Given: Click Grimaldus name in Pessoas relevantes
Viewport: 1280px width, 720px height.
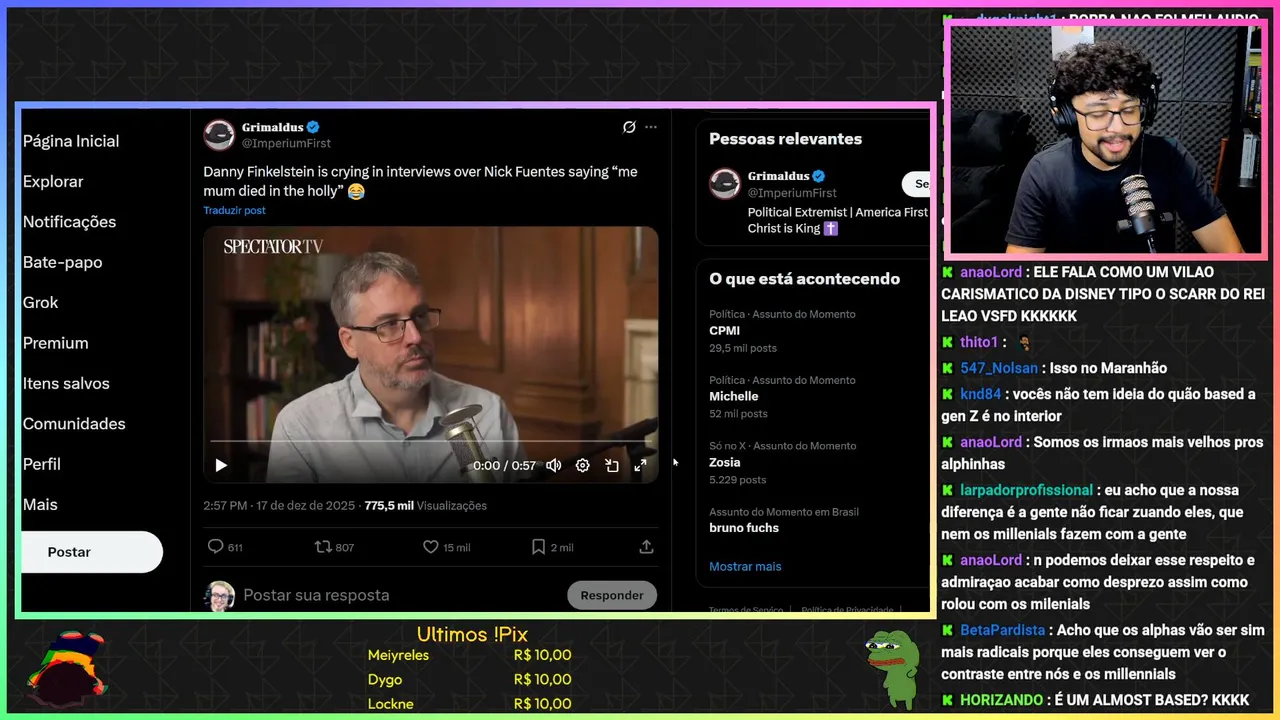Looking at the screenshot, I should point(778,176).
